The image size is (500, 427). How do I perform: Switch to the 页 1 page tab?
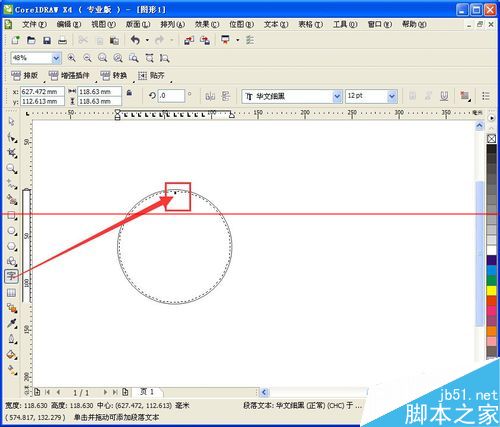[147, 392]
